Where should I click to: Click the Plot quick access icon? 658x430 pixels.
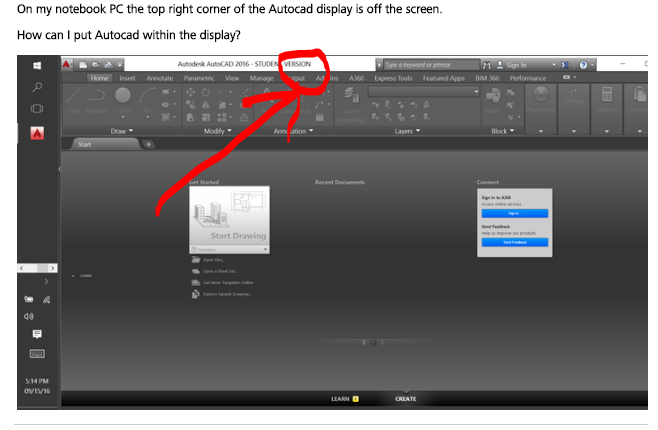point(109,65)
